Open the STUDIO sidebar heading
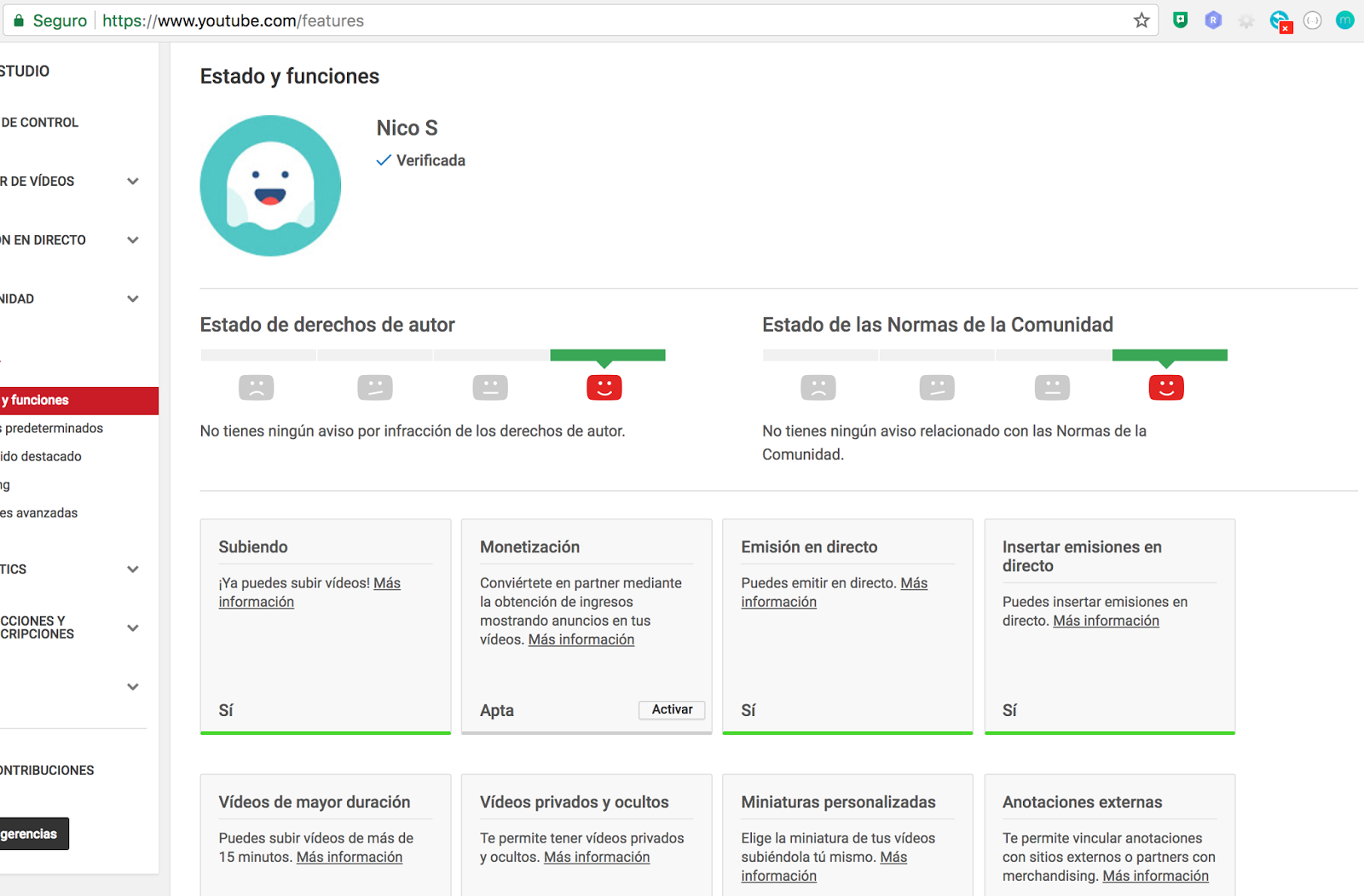Screen dimensions: 1364x896 pyautogui.click(x=25, y=72)
